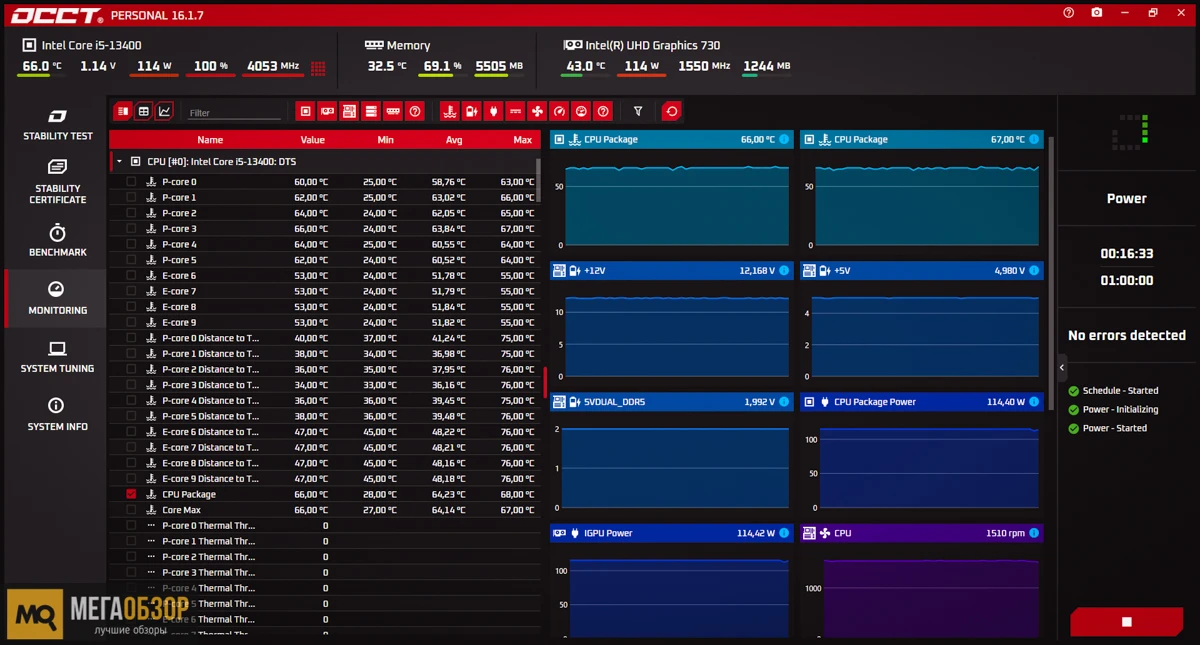Open info for the CPU Package Power graph
Viewport: 1200px width, 645px height.
[1033, 401]
